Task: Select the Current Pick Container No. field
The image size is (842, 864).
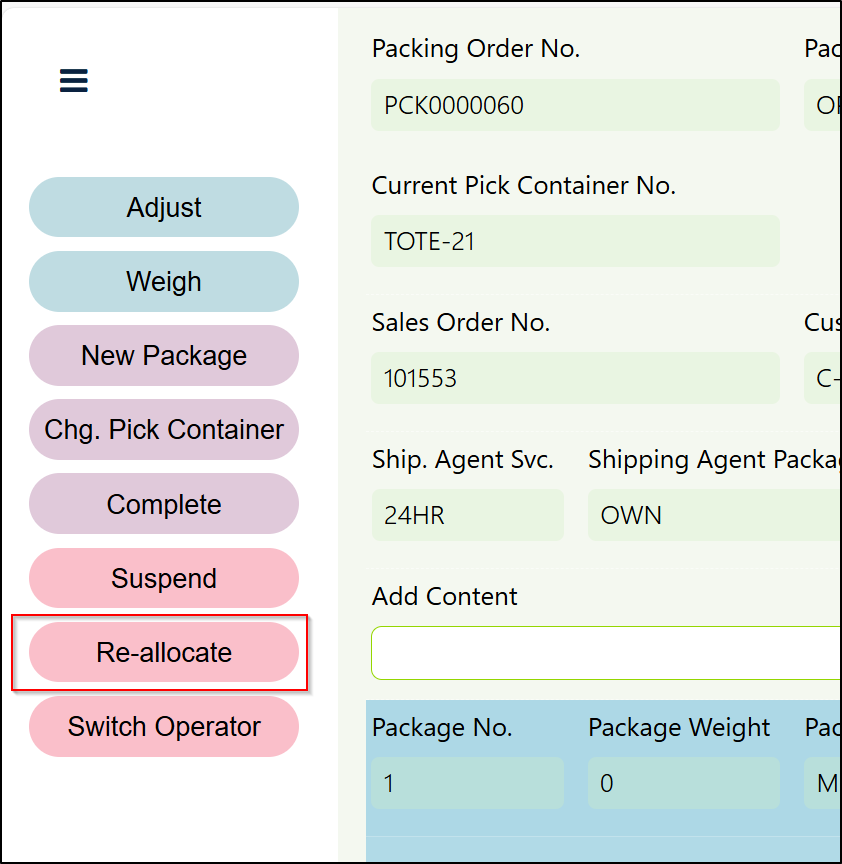Action: click(x=575, y=241)
